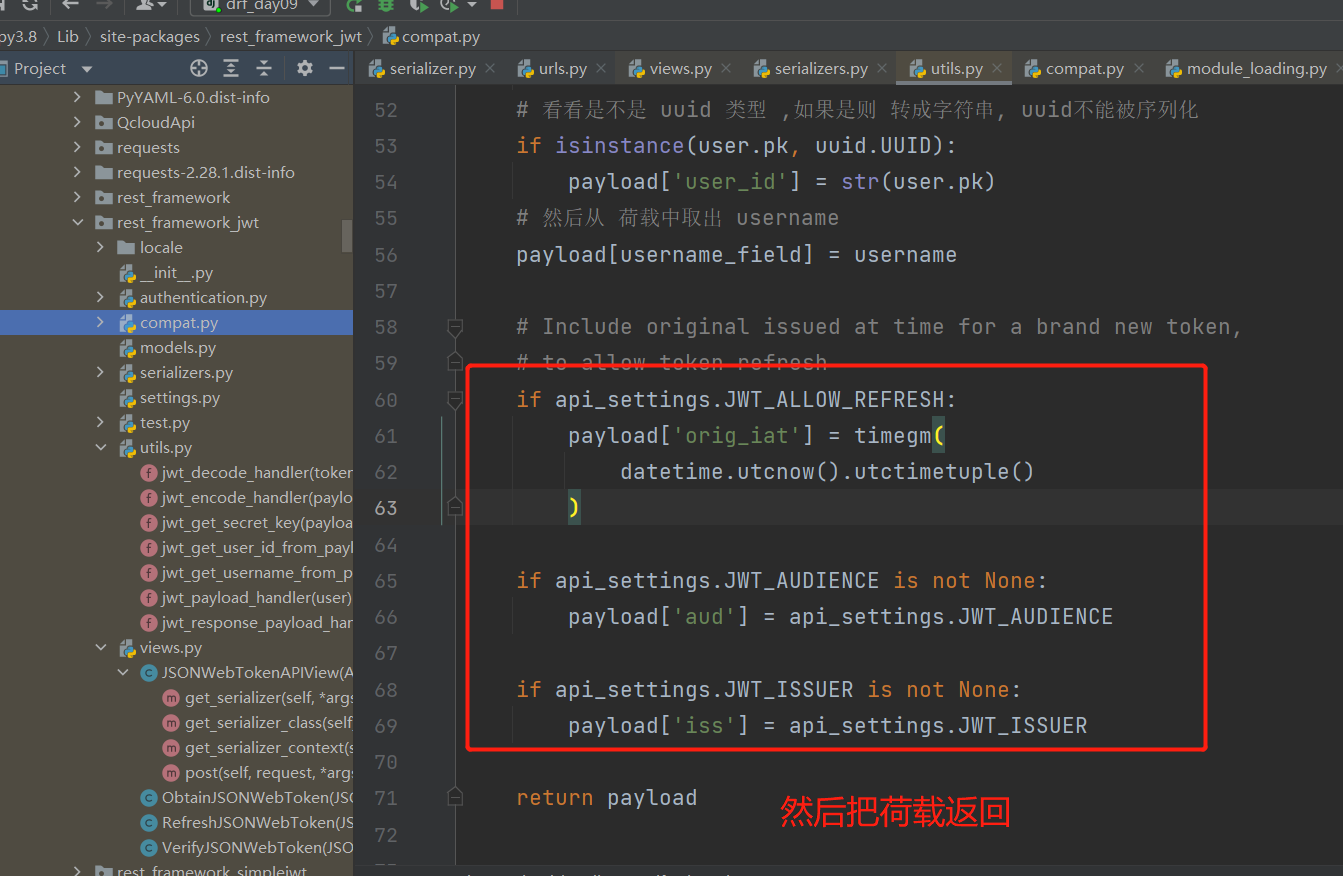
Task: Click the site-packages breadcrumb
Action: [150, 37]
